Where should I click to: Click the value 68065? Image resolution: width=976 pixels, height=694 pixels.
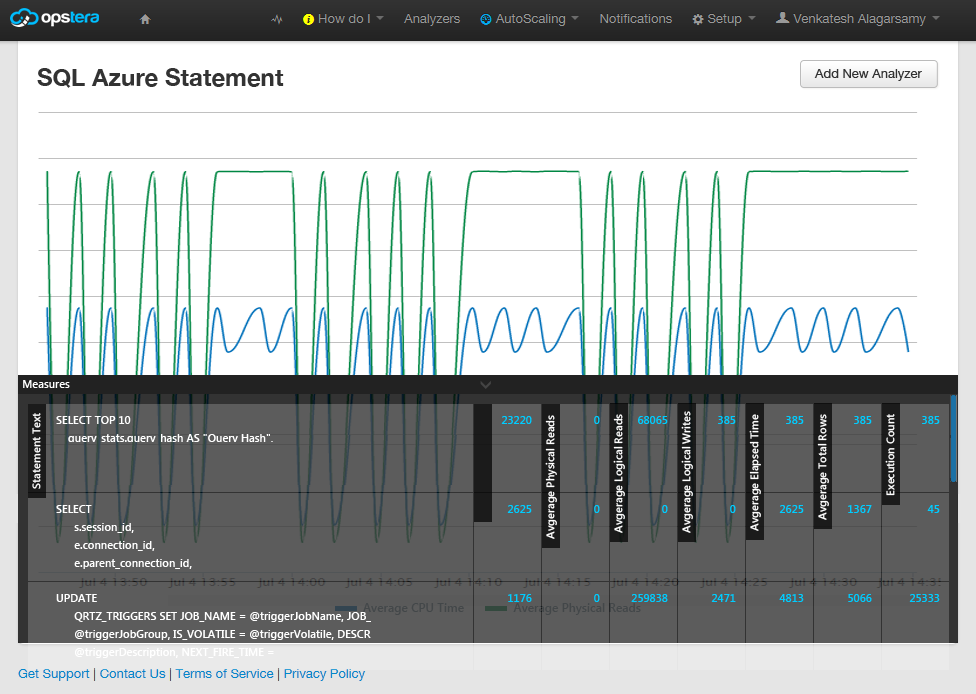point(652,420)
